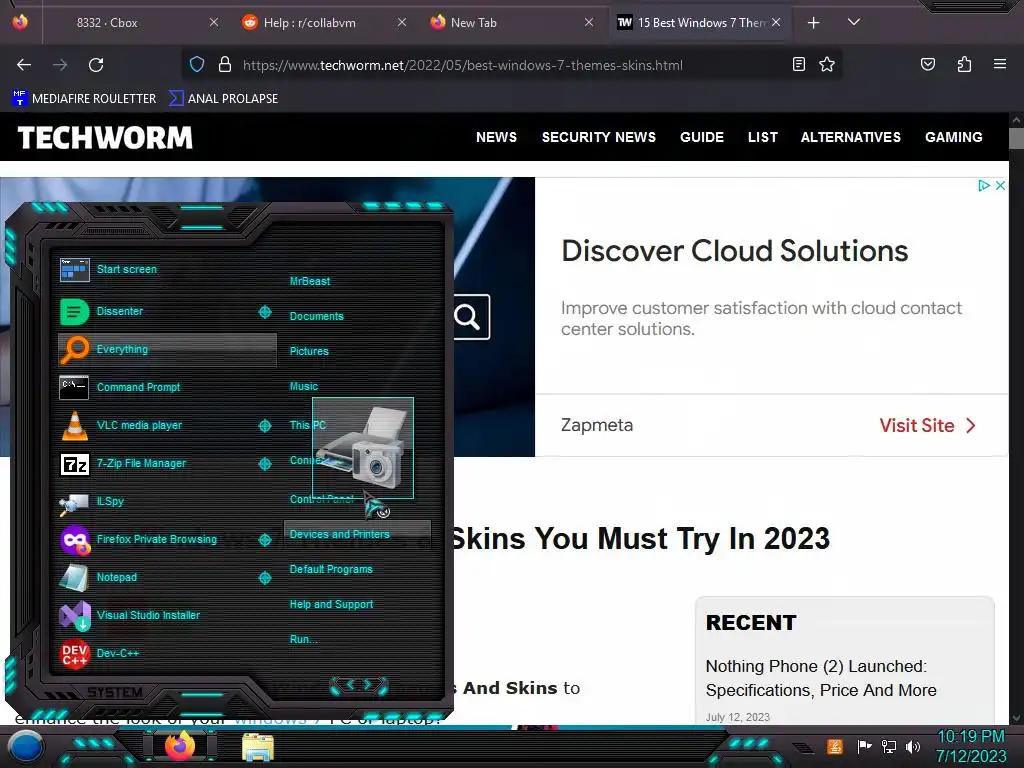Go back to previous page
The image size is (1024, 768).
(x=24, y=65)
